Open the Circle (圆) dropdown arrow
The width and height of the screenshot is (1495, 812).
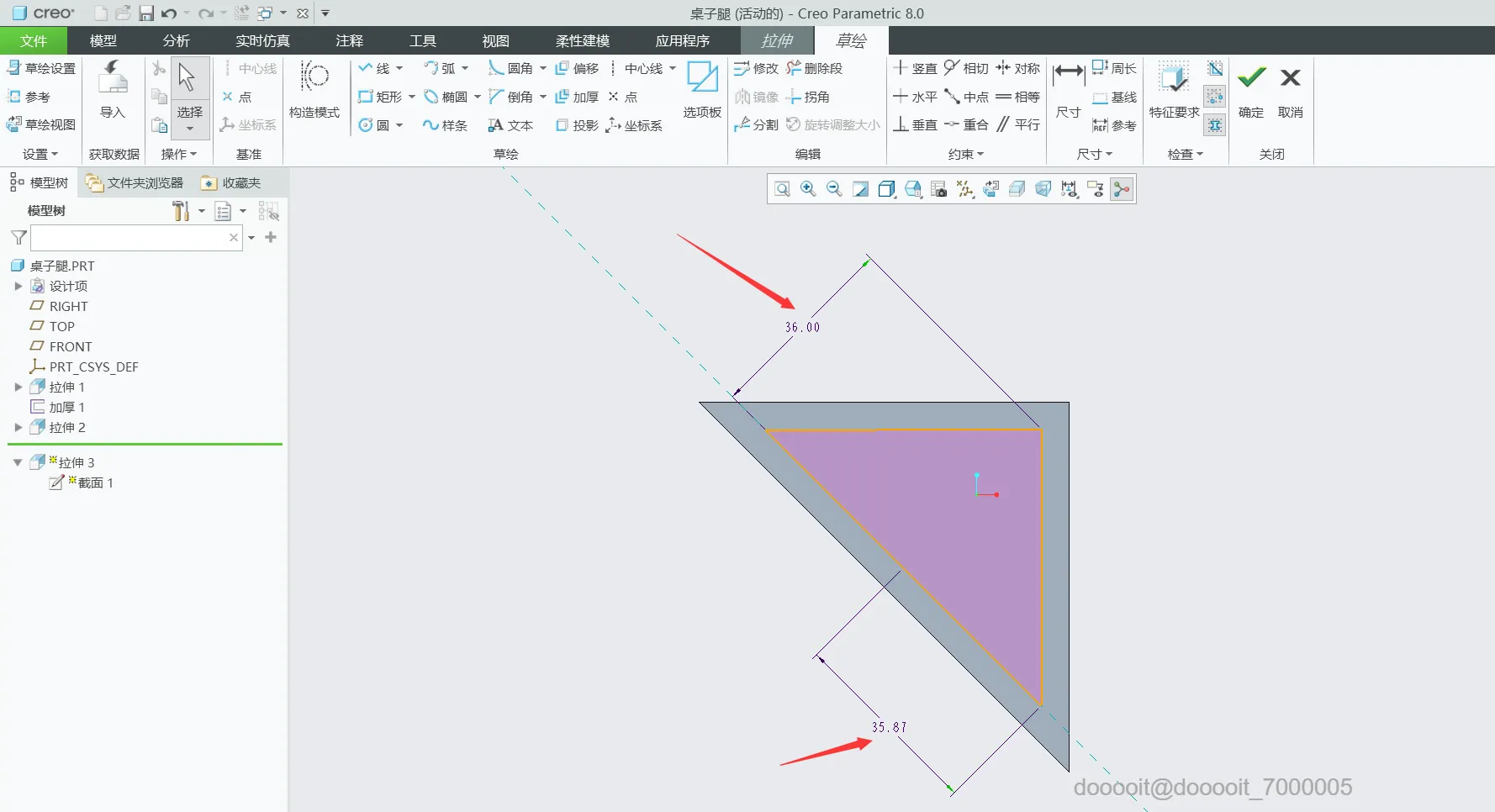pos(399,125)
